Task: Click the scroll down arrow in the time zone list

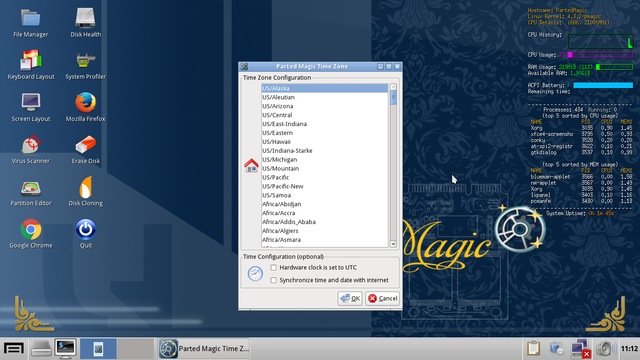Action: 393,244
